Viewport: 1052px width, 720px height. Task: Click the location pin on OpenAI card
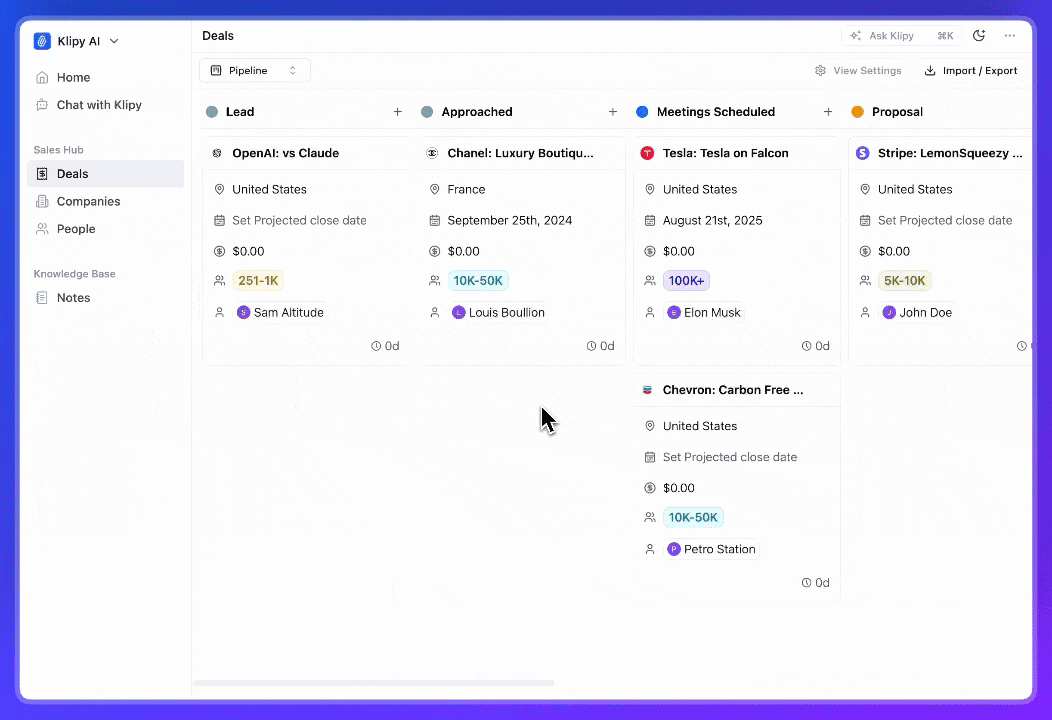click(219, 189)
